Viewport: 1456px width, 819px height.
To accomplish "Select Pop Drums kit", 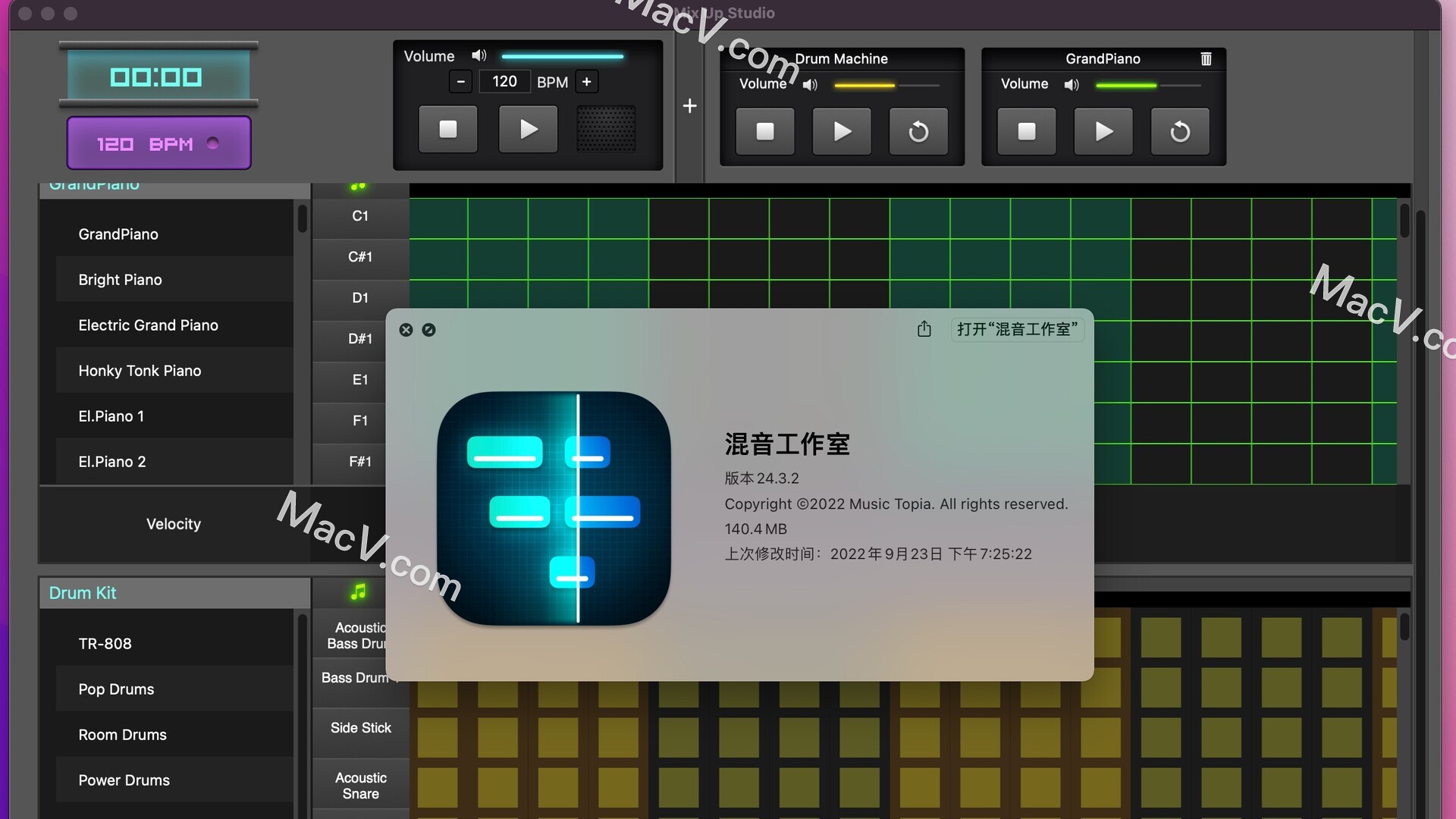I will 174,689.
